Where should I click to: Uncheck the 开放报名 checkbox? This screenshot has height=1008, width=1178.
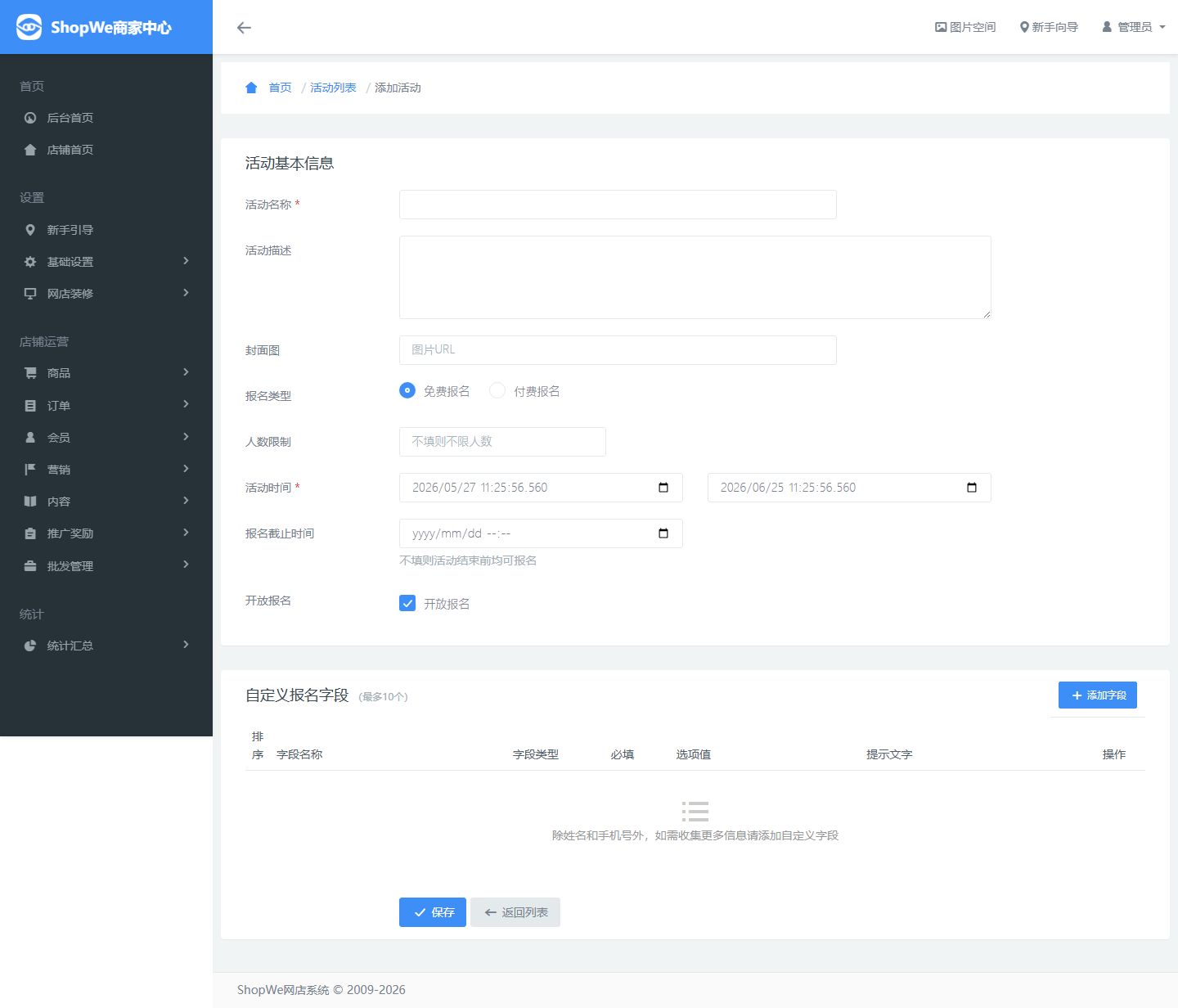pos(407,603)
